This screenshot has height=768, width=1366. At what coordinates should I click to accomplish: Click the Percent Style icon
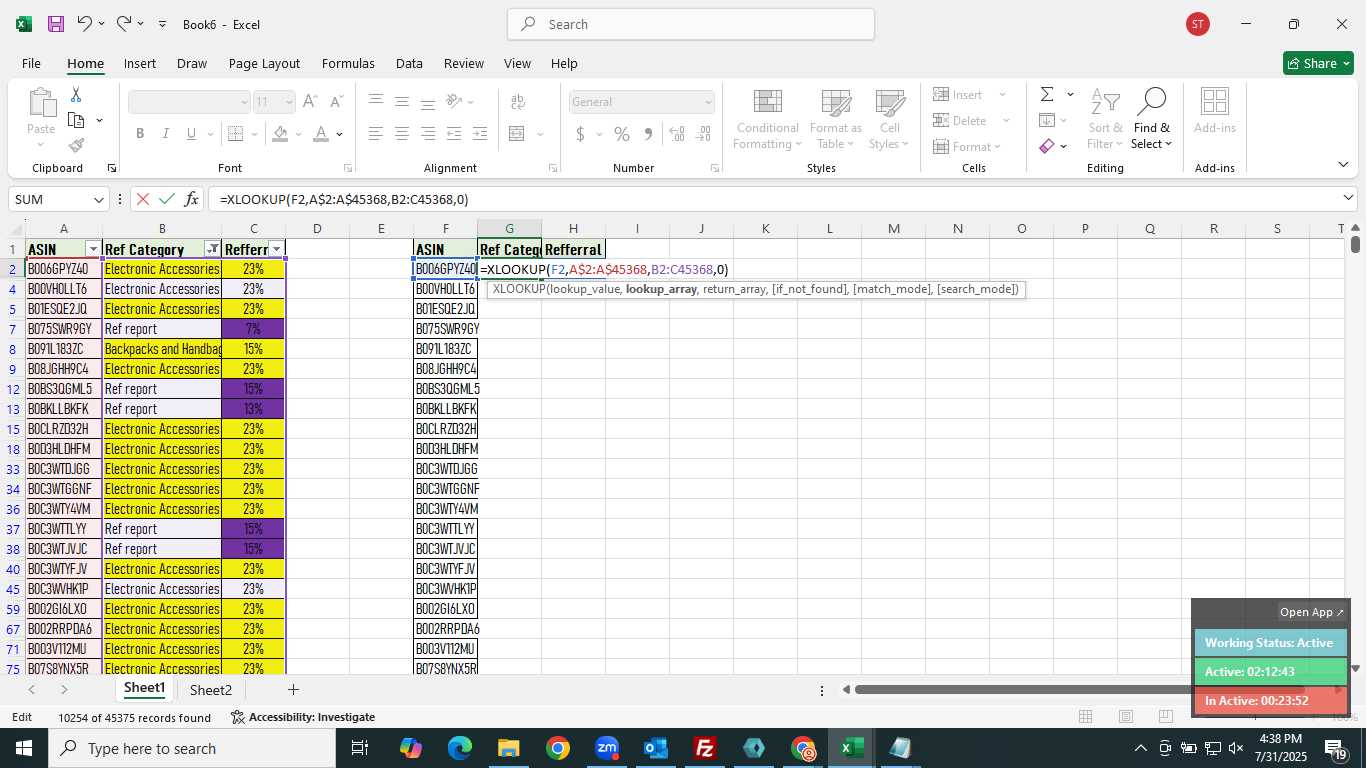coord(622,134)
